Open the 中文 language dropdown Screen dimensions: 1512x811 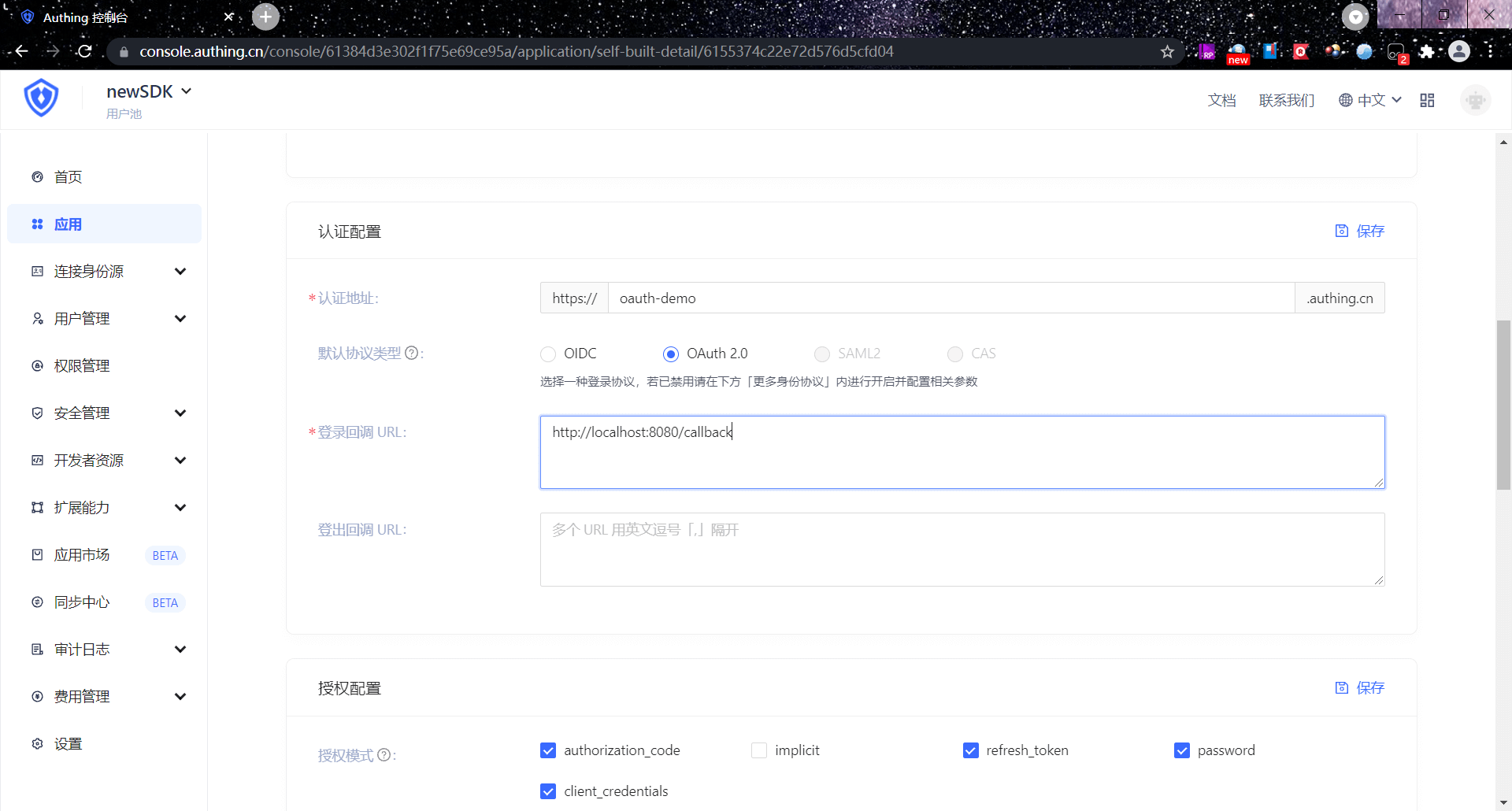[x=1370, y=100]
